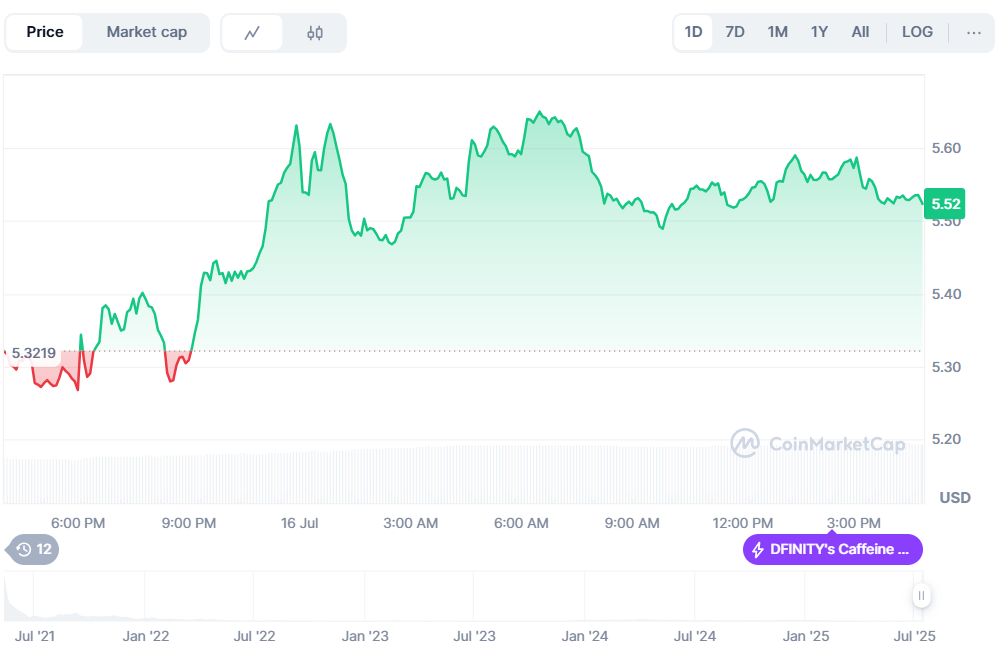
Task: Grab the timeline range slider handle
Action: 921,596
